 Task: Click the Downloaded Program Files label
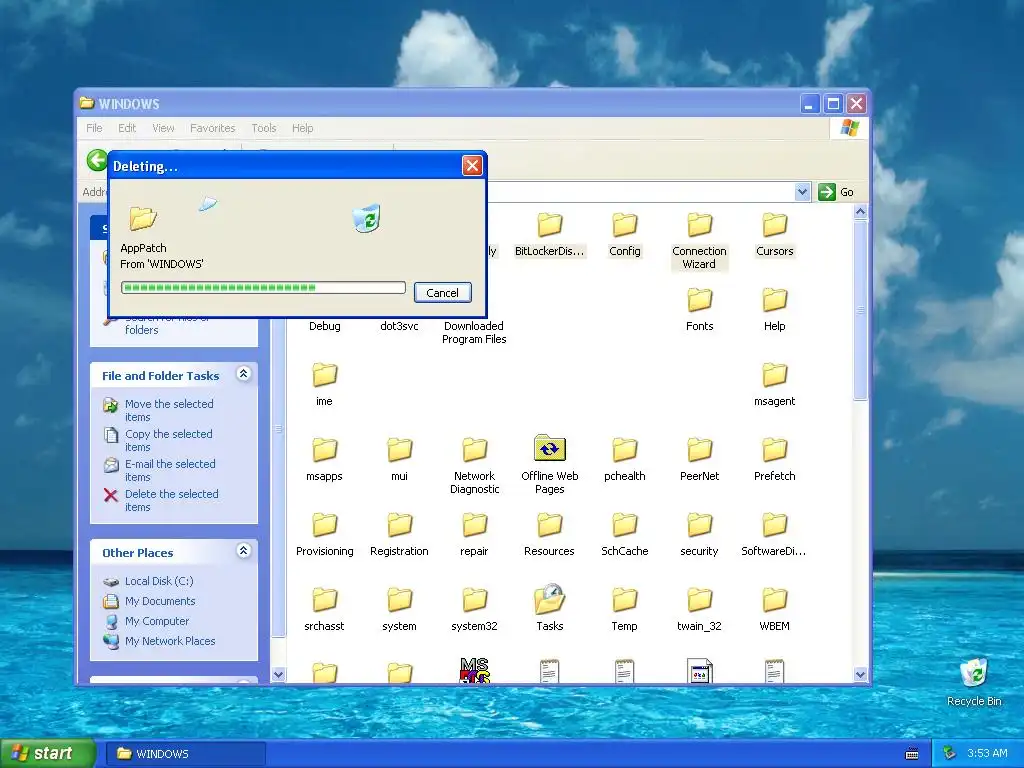click(x=474, y=332)
